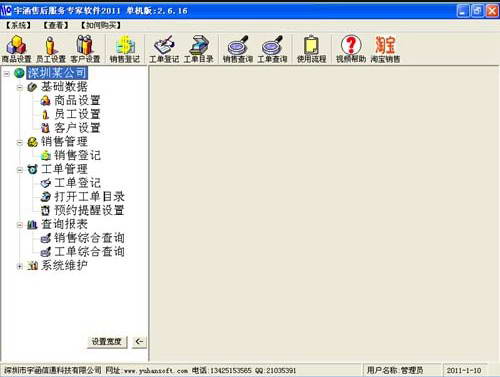Open 使用流程 clipboard toolbar icon
Viewport: 500px width, 377px height.
(311, 49)
